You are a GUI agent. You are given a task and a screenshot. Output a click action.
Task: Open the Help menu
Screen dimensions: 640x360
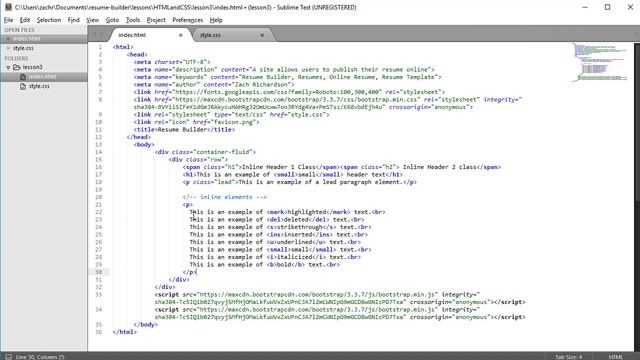(216, 20)
